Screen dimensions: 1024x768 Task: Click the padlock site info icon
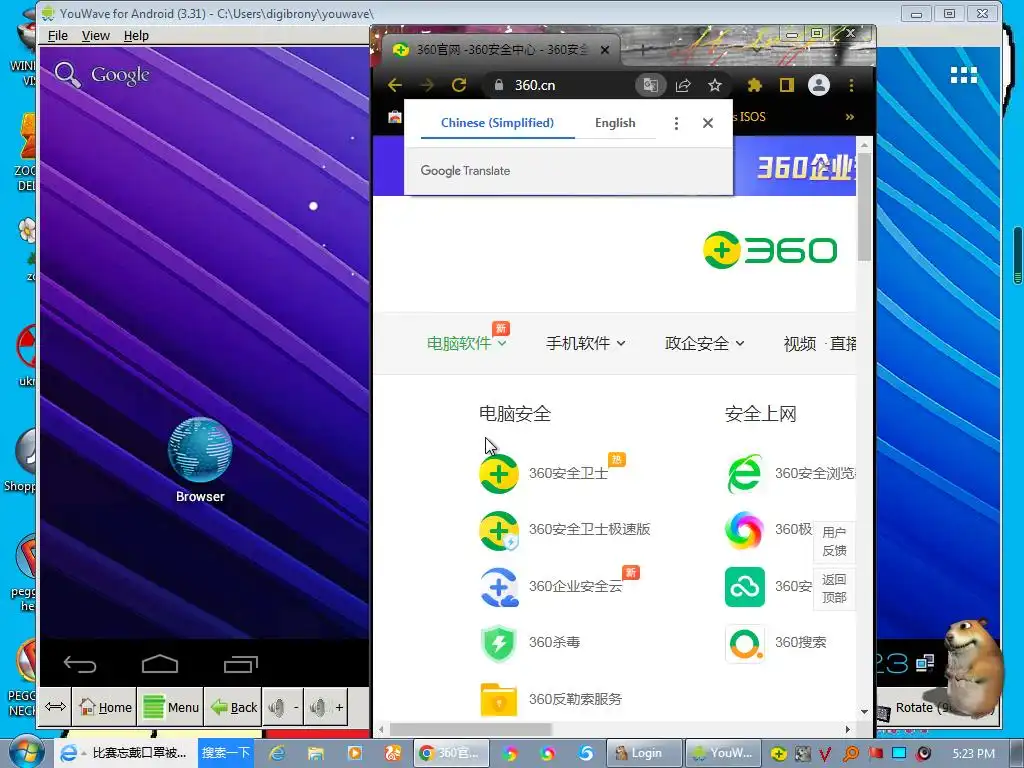pos(499,85)
